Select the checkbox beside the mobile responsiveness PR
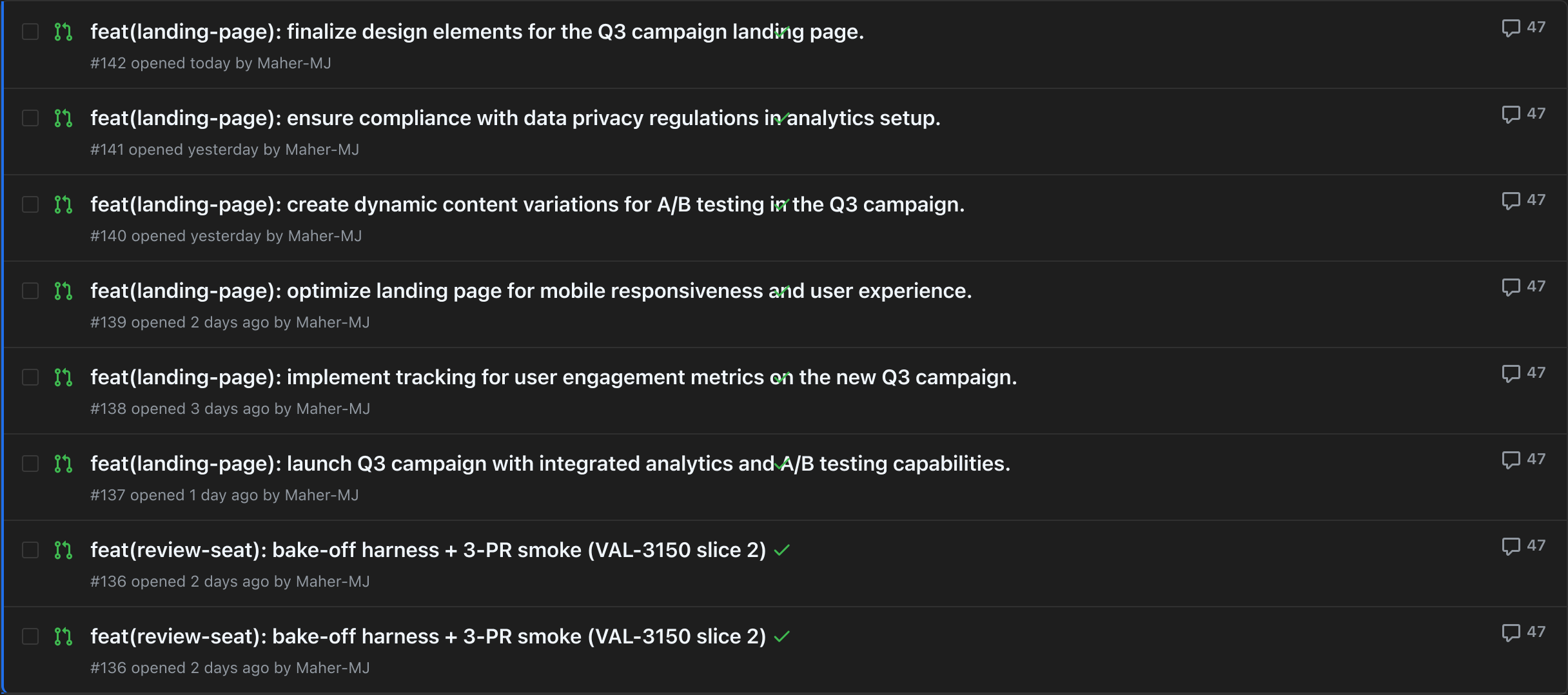The height and width of the screenshot is (695, 1568). [x=30, y=291]
